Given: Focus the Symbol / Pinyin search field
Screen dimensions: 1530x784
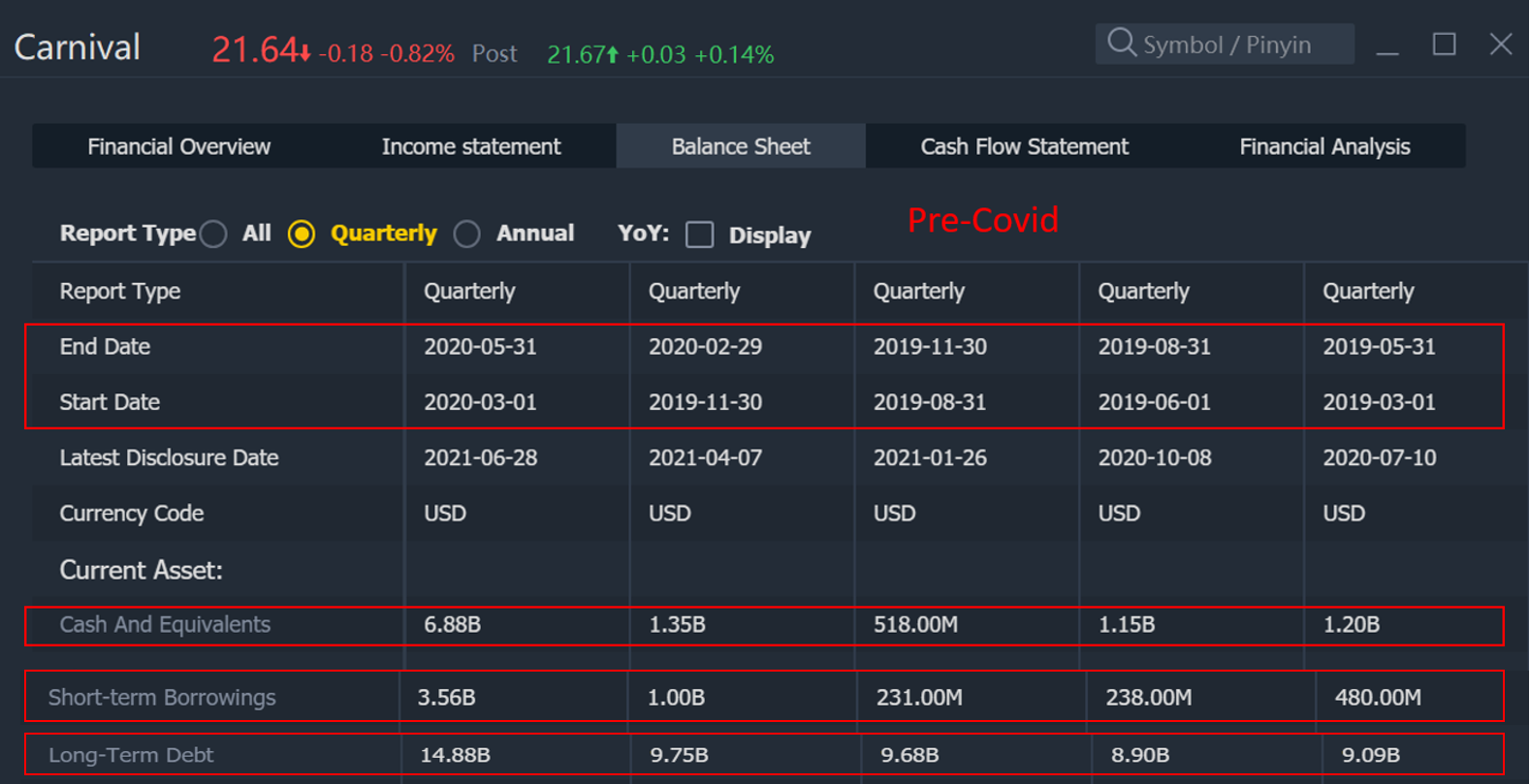Looking at the screenshot, I should tap(1225, 45).
